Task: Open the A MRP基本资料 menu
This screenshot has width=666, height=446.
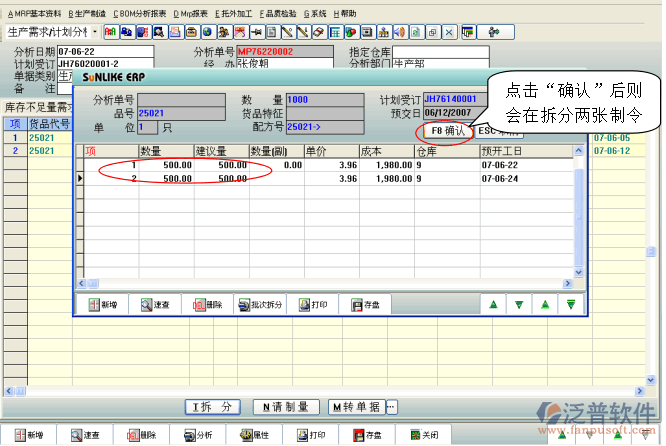Action: coord(33,14)
